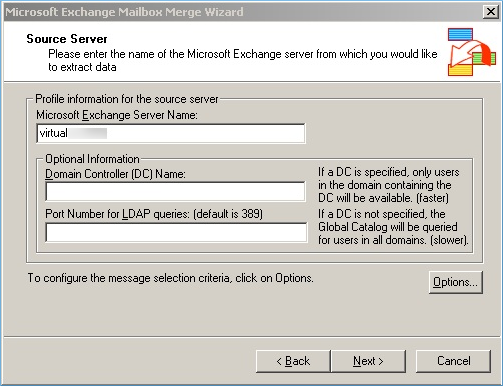The image size is (503, 386).
Task: Focus the Microsoft Exchange Server Name field
Action: pos(171,133)
